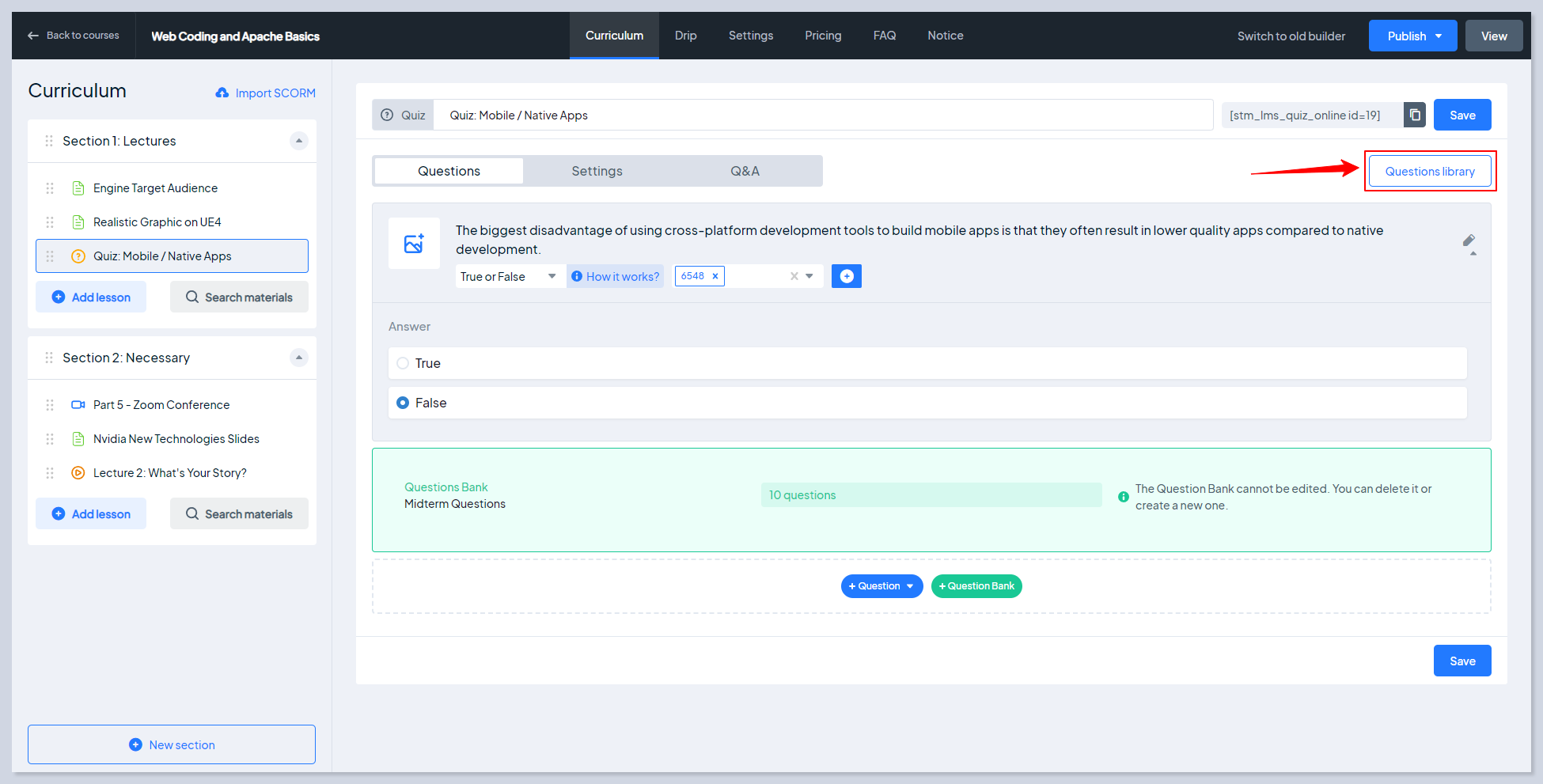
Task: Remove the 6548 tag with its x
Action: pos(715,276)
